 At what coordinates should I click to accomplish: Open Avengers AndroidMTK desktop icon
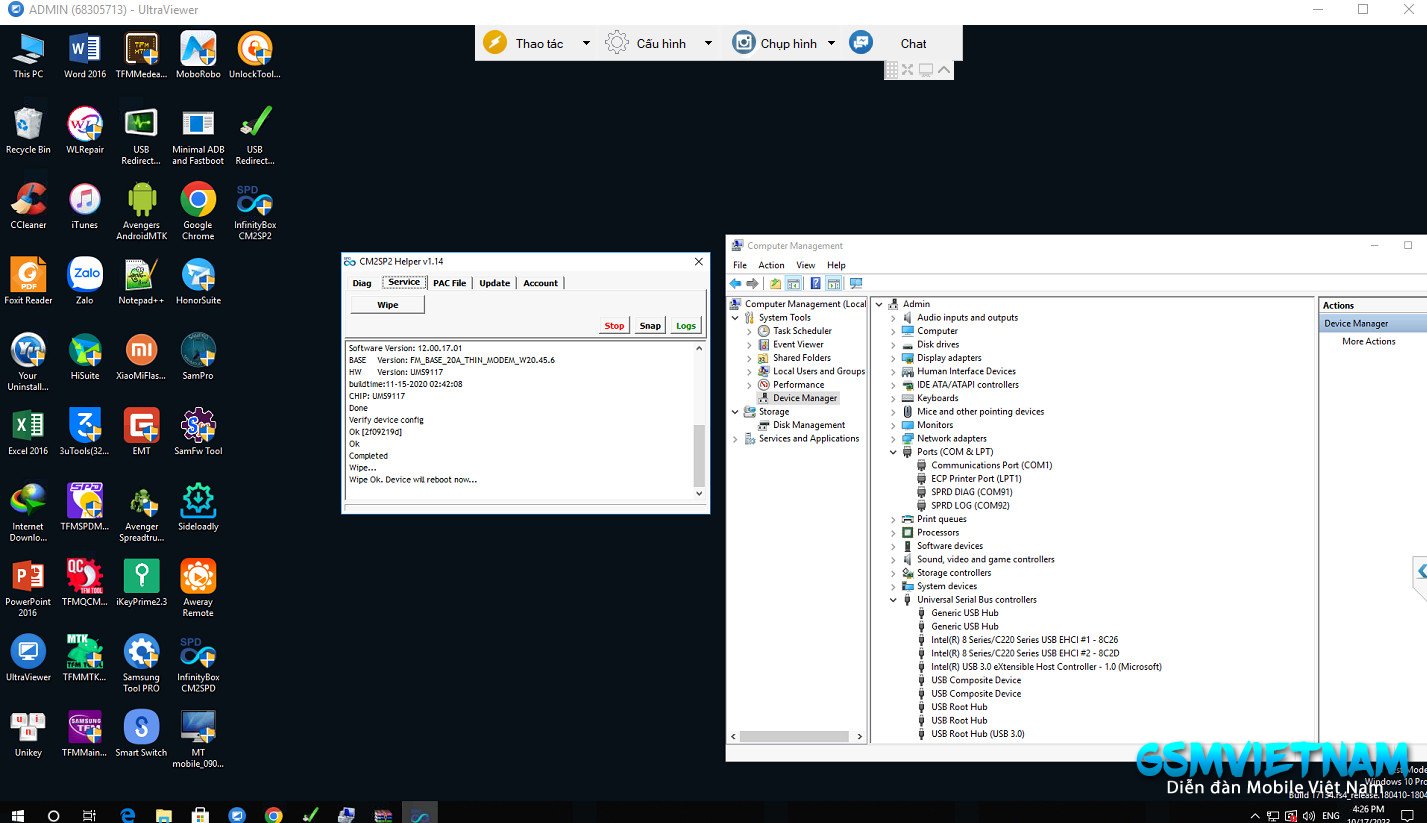coord(141,211)
